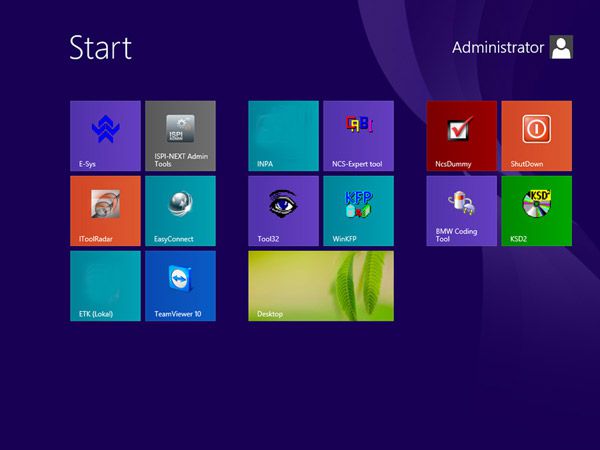
Task: Launch NCS-Expert tool
Action: tap(358, 136)
